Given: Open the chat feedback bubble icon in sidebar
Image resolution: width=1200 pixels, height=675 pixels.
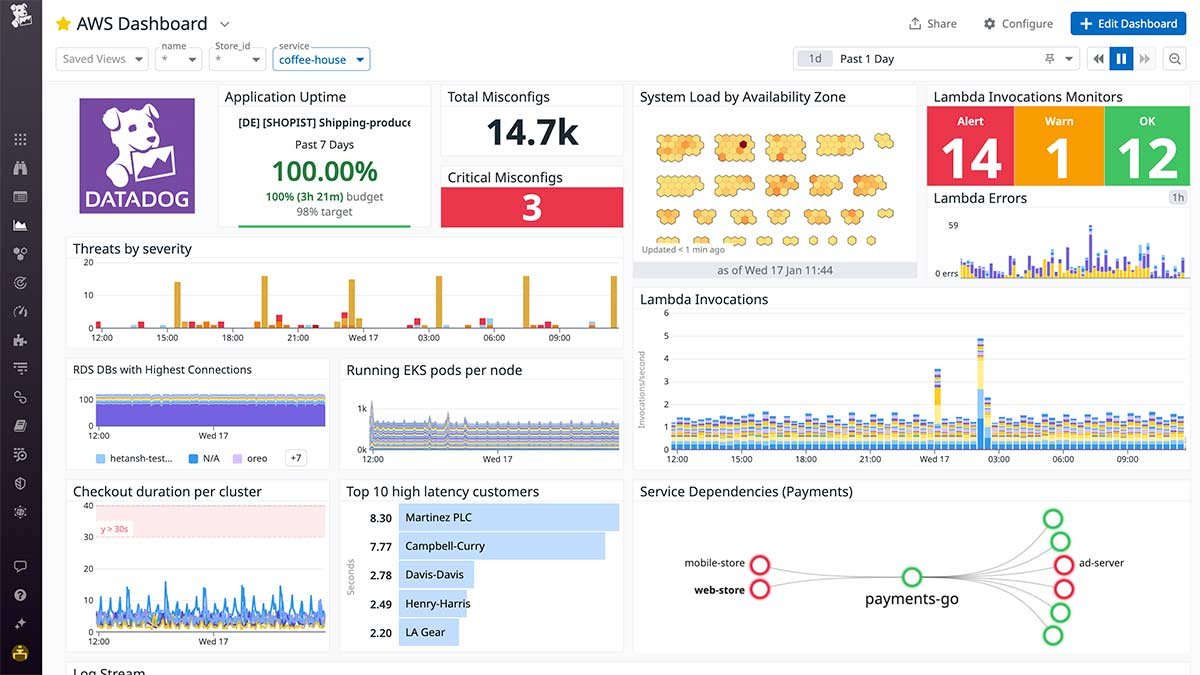Looking at the screenshot, I should tap(21, 565).
